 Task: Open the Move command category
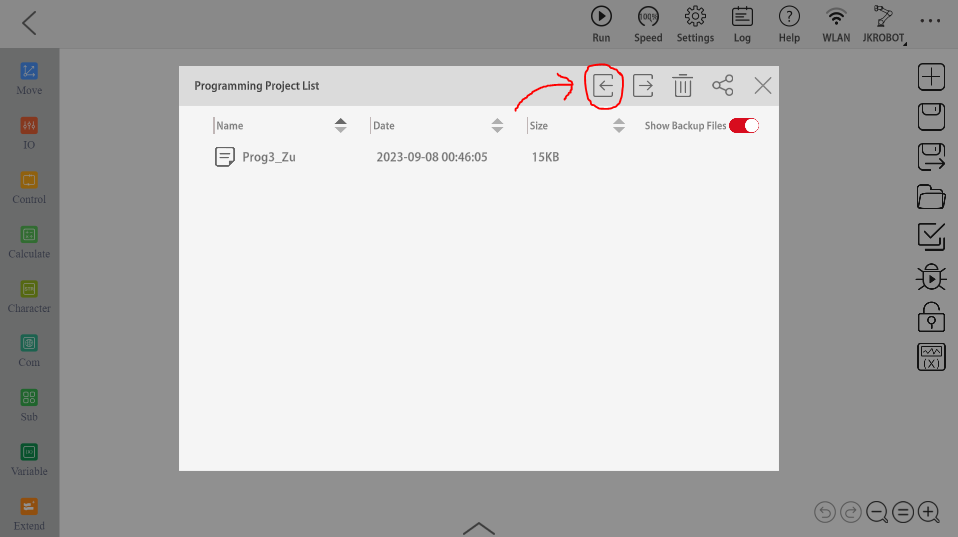29,78
